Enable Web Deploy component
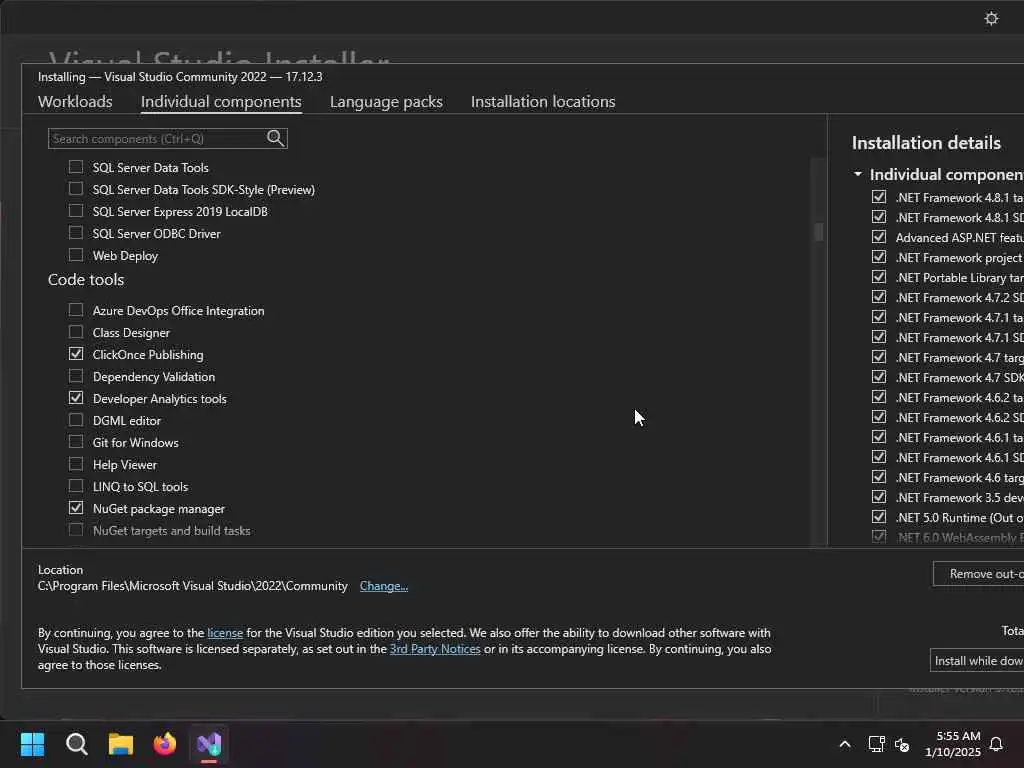 click(x=76, y=255)
